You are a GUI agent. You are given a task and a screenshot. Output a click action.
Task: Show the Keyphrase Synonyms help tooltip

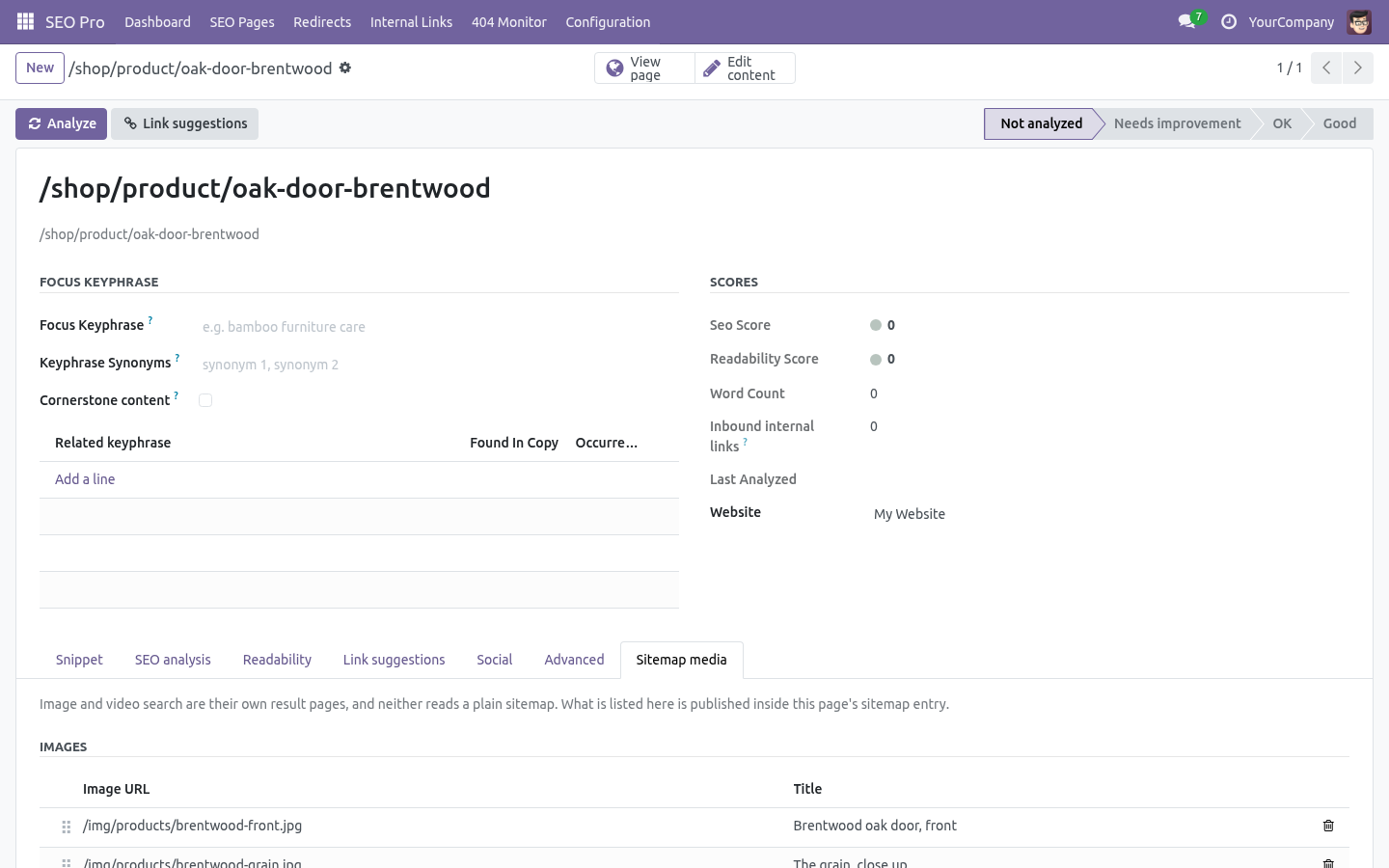tap(177, 358)
